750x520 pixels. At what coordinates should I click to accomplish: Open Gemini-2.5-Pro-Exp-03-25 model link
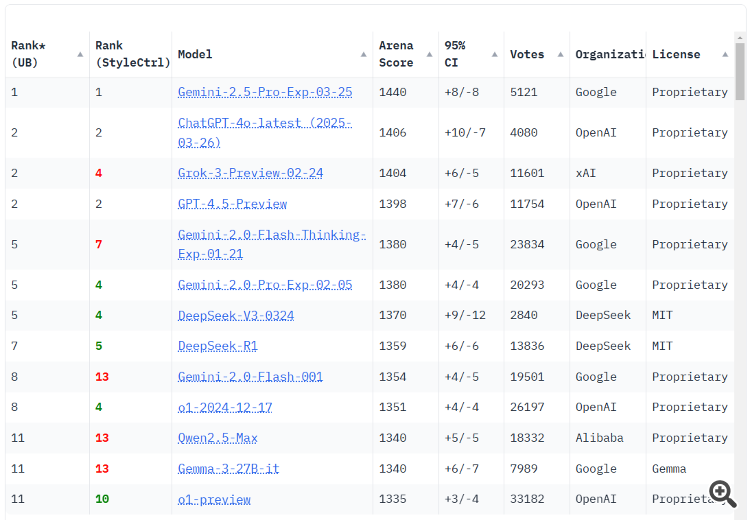pyautogui.click(x=265, y=92)
